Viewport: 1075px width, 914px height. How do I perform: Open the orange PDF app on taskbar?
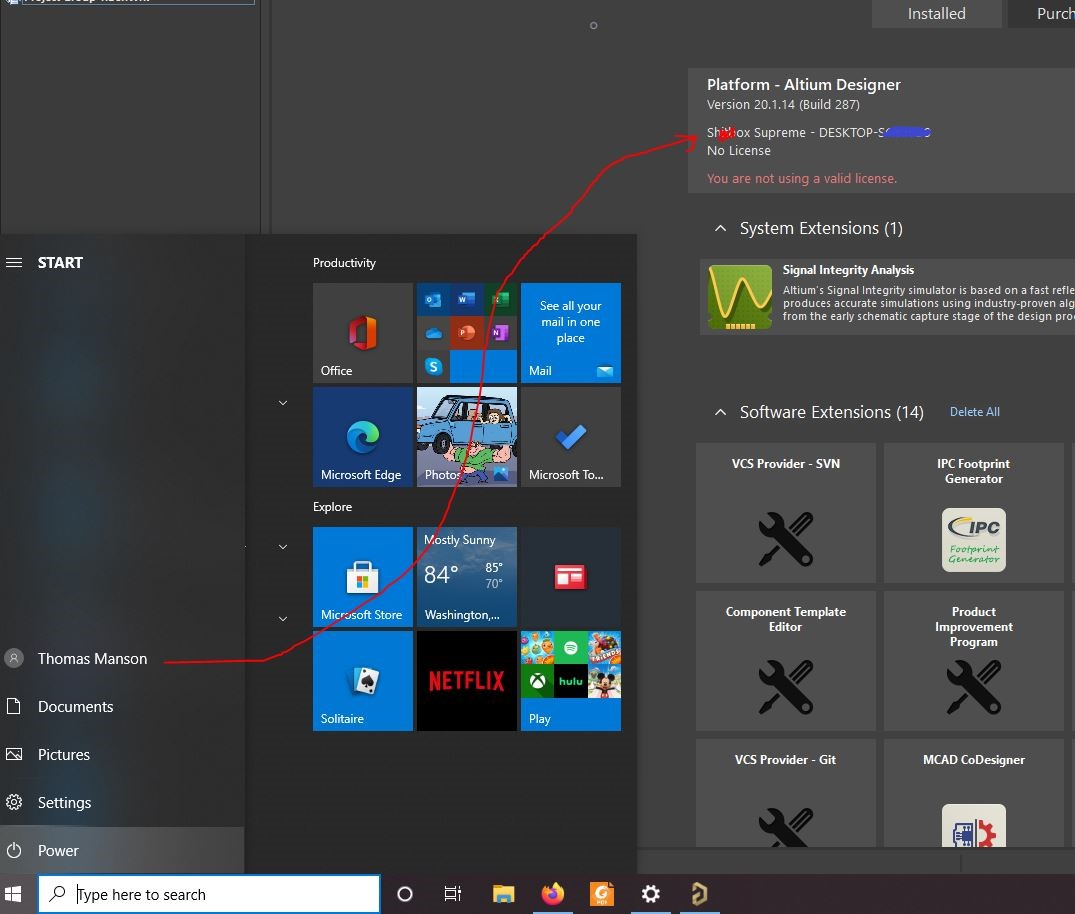[602, 894]
